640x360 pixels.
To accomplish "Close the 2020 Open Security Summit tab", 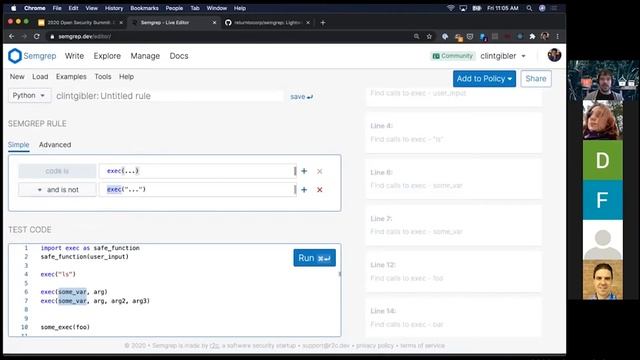I will [x=121, y=23].
